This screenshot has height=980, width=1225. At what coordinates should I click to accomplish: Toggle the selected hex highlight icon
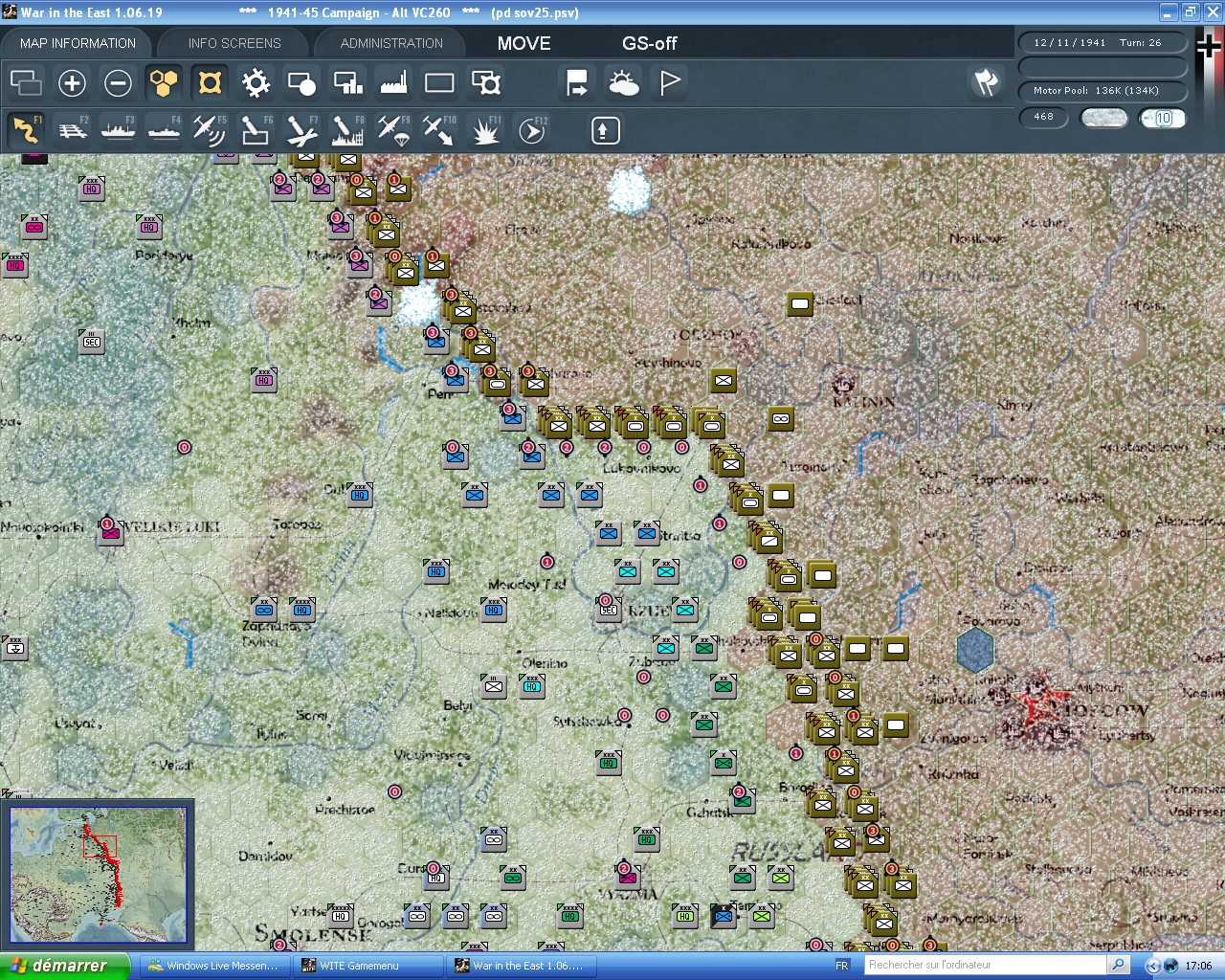click(x=209, y=83)
